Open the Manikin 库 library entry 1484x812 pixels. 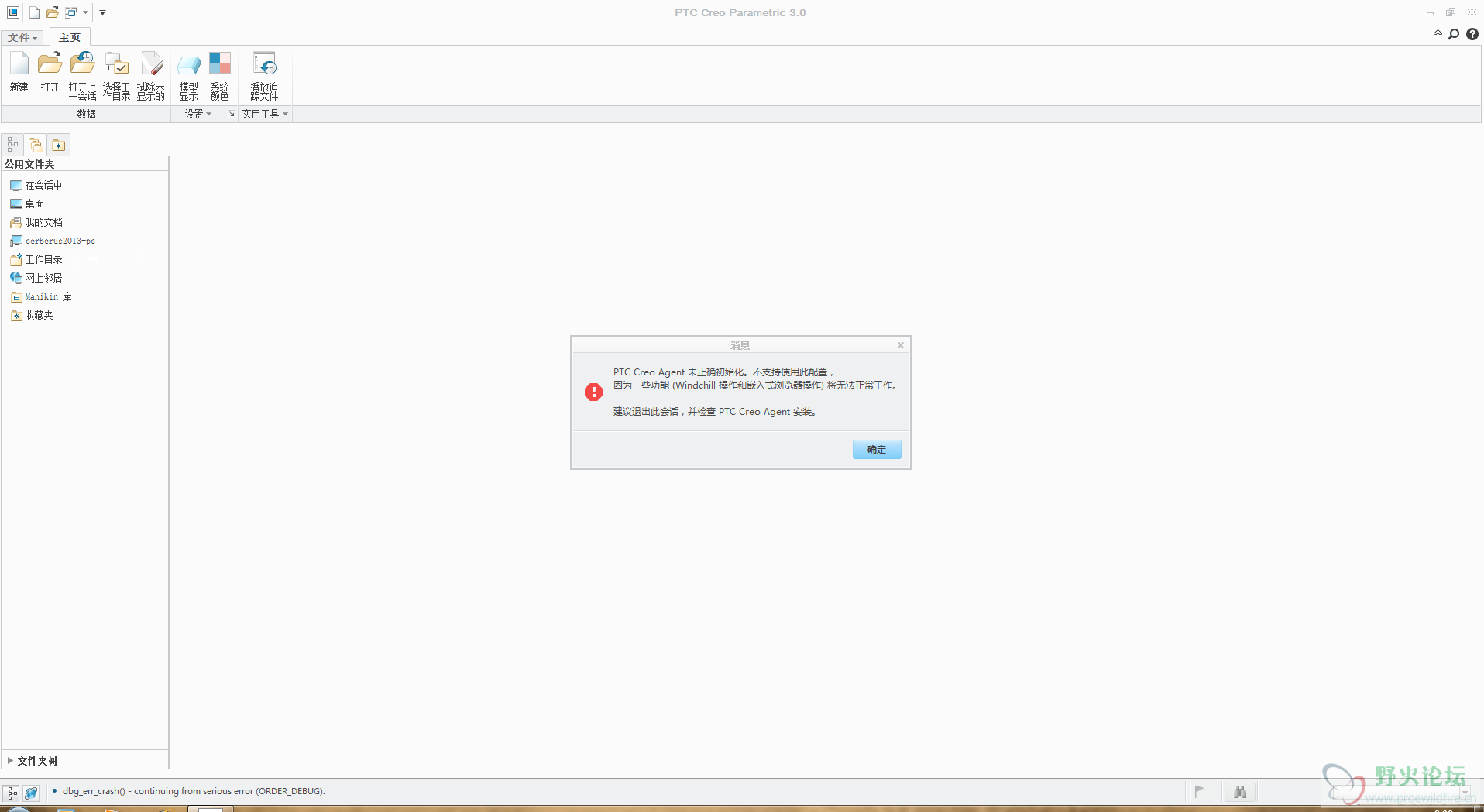41,296
